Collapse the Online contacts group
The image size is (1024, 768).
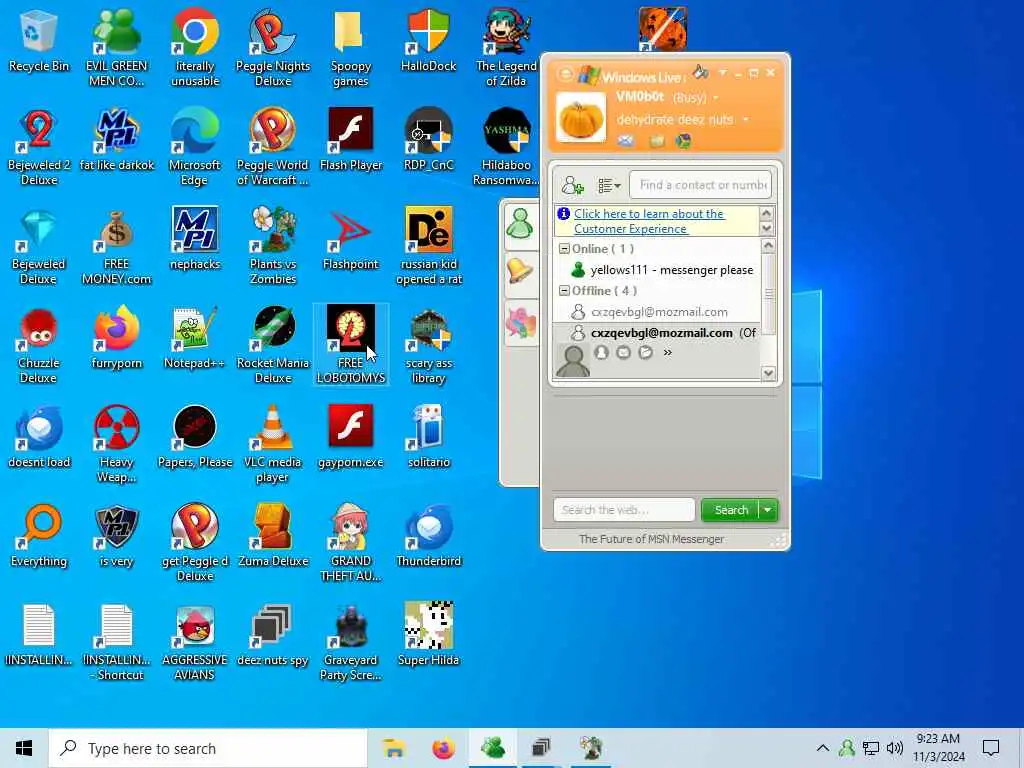pos(564,249)
